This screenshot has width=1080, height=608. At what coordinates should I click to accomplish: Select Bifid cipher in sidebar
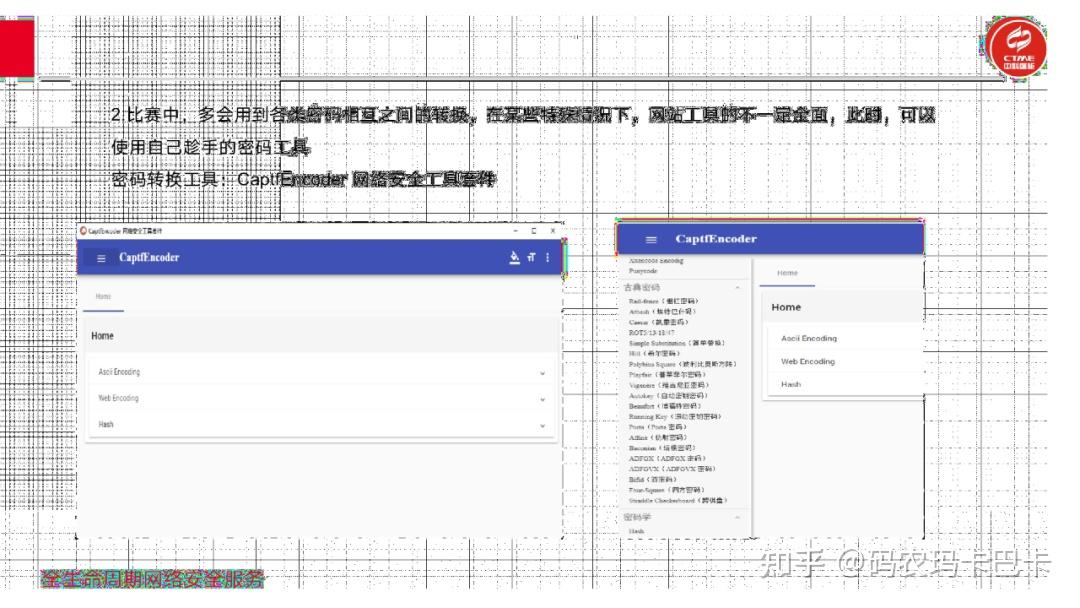coord(653,479)
